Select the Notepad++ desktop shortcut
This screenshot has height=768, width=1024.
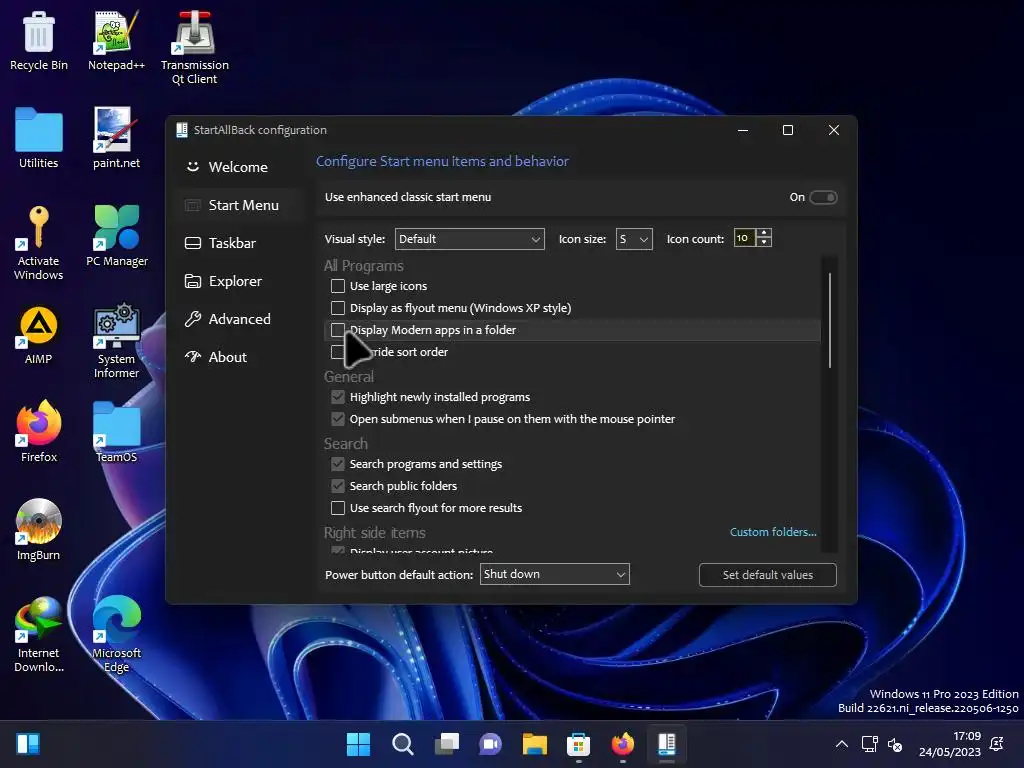[116, 41]
